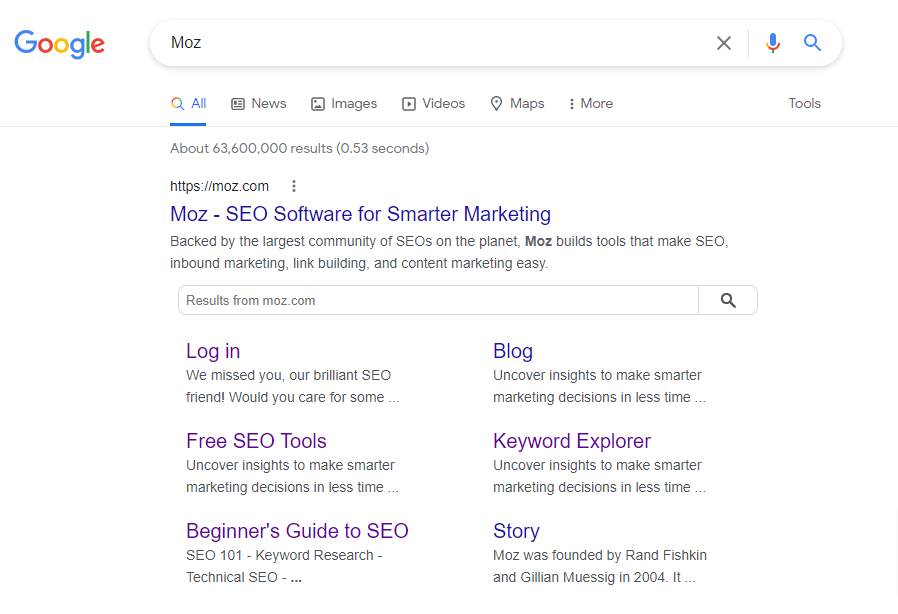
Task: Open the Free SEO Tools sitelink
Action: tap(256, 441)
